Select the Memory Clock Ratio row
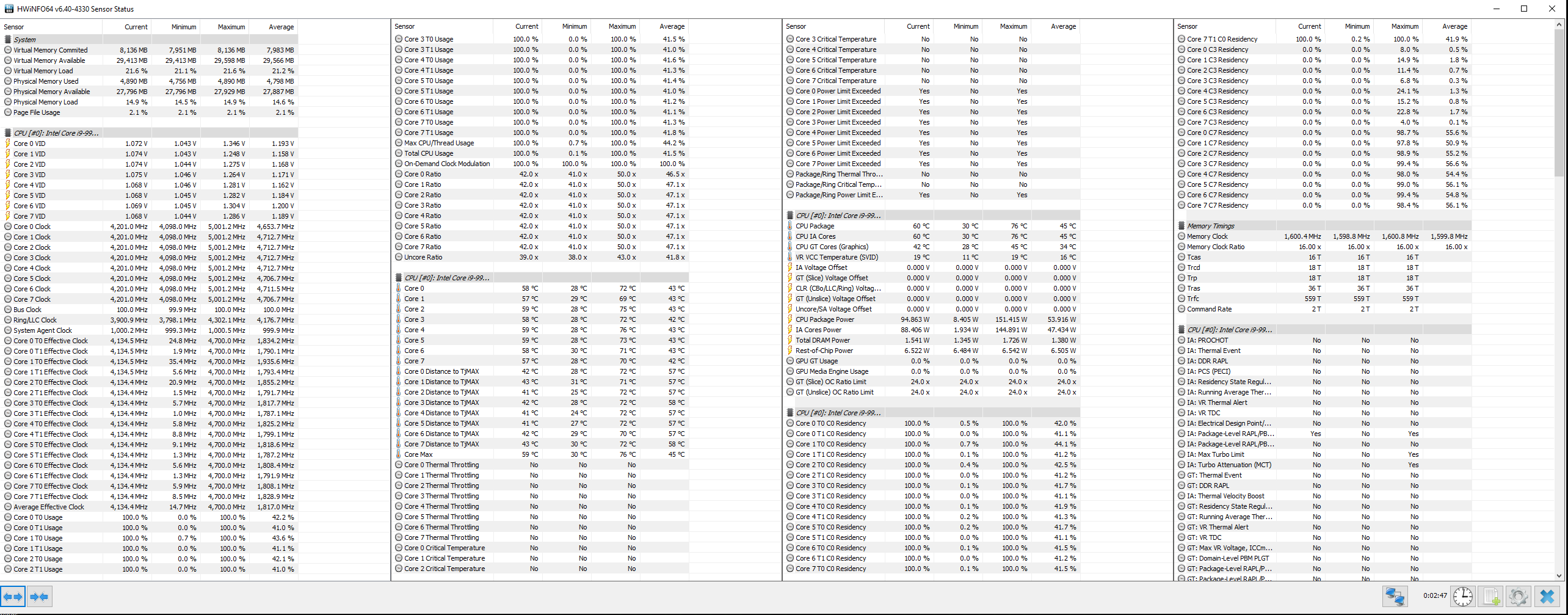This screenshot has width=1568, height=615. click(1323, 247)
